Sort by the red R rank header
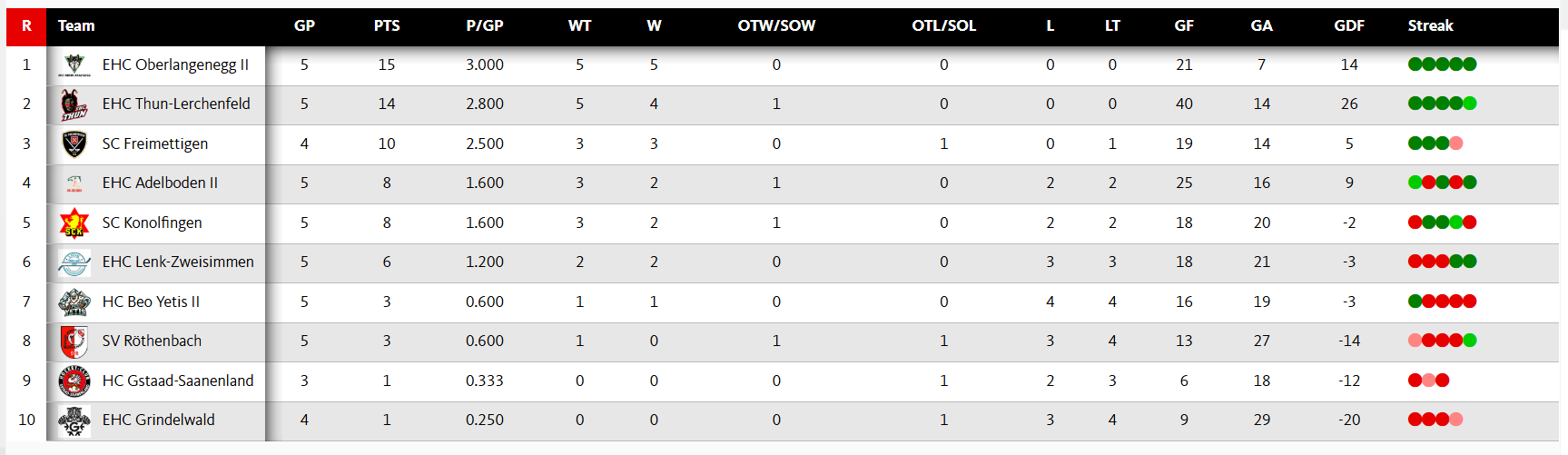Viewport: 1568px width, 455px height. (26, 25)
